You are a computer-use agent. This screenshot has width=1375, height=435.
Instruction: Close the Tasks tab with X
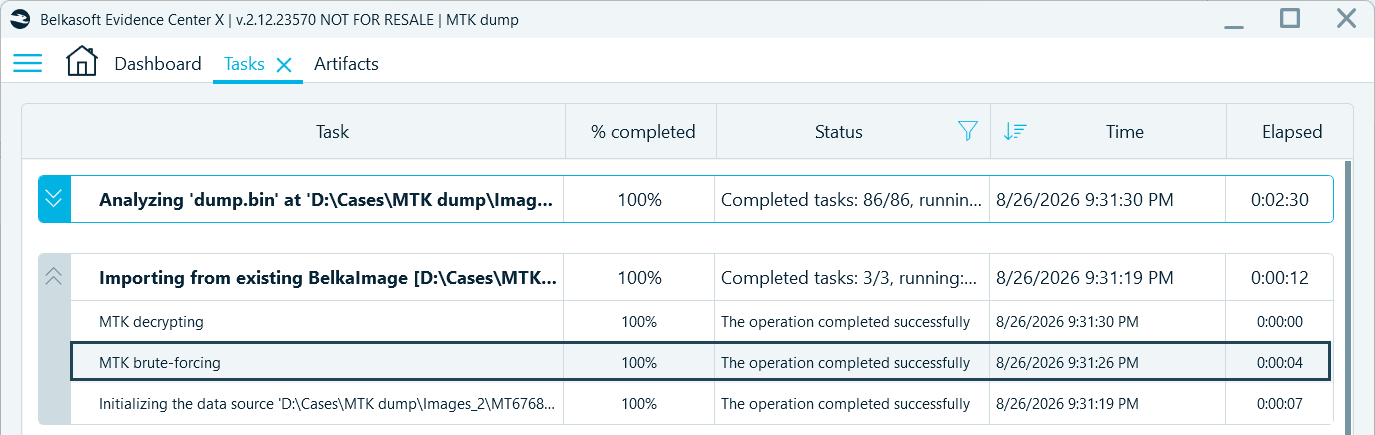pos(284,64)
